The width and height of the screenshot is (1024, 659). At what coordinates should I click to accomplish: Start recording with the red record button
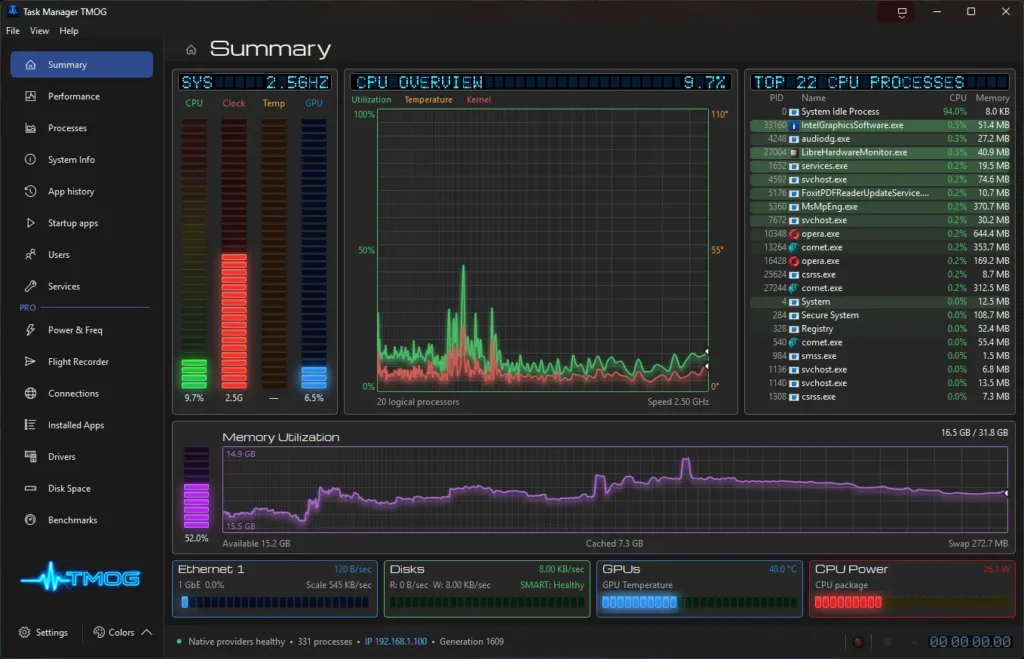(x=858, y=642)
